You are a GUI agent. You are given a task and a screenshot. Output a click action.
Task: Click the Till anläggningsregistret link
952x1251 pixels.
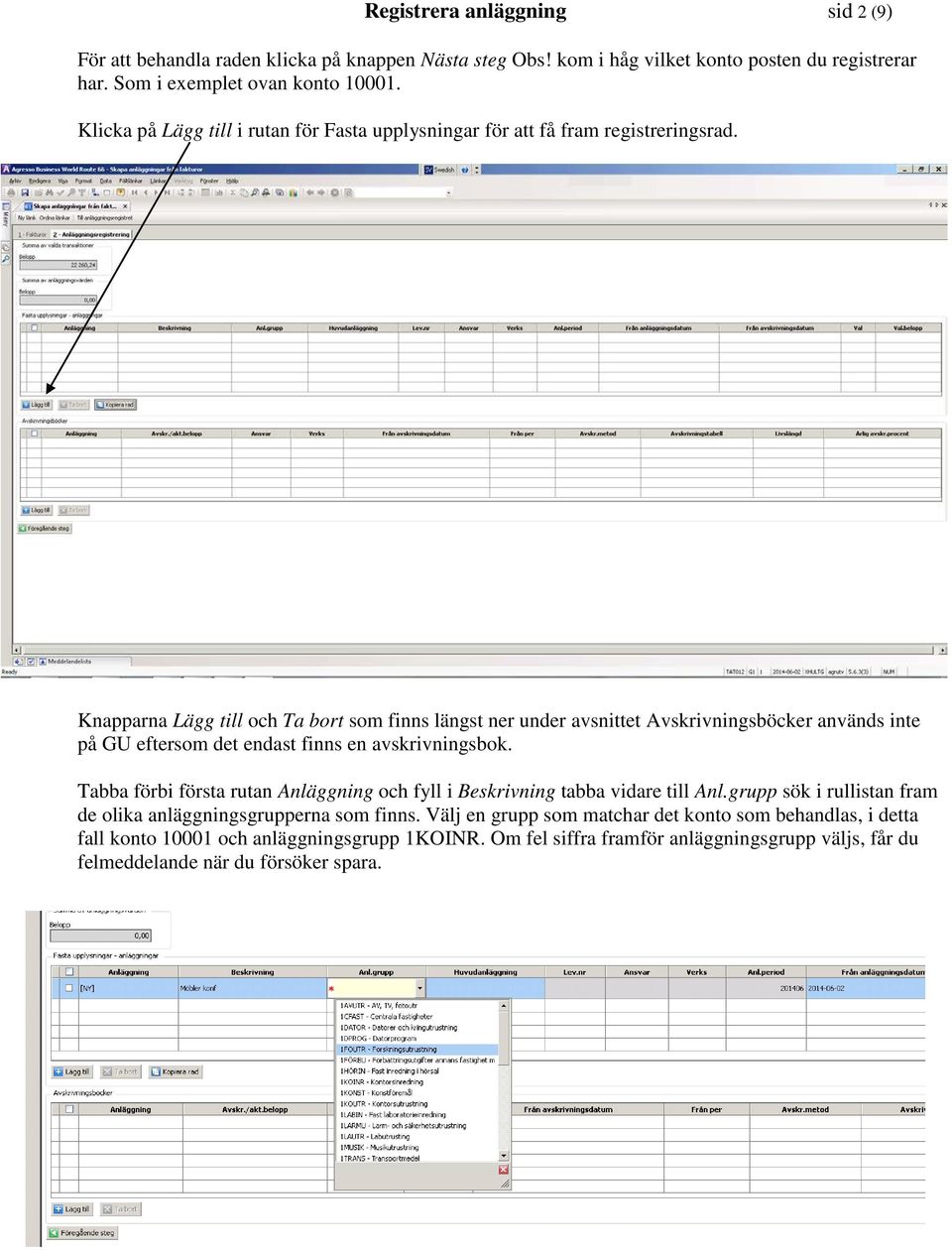(104, 217)
